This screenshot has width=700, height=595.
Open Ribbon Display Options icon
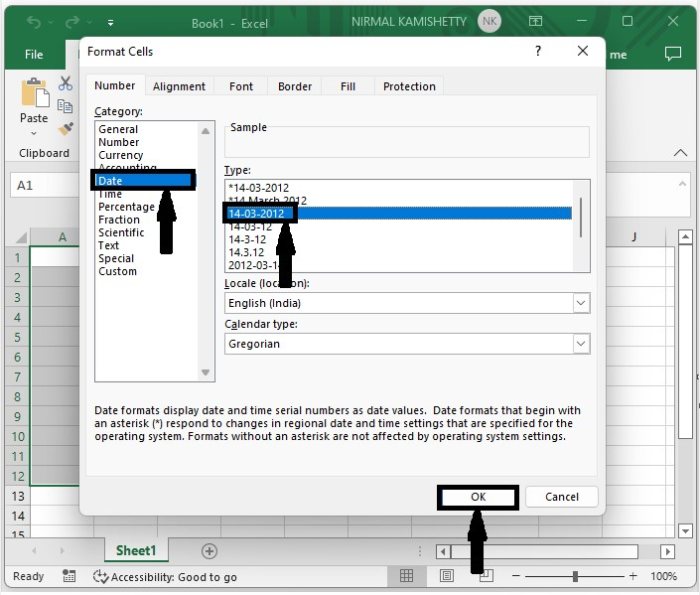pos(535,21)
